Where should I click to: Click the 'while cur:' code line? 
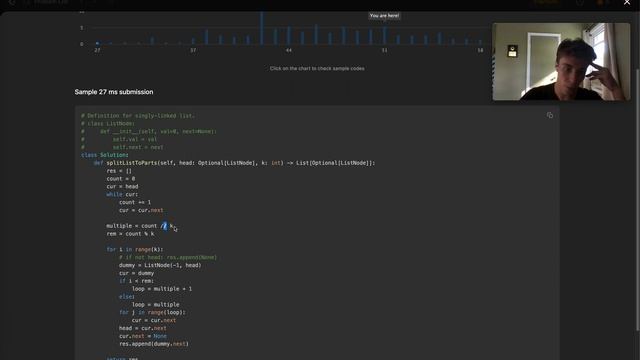click(122, 194)
